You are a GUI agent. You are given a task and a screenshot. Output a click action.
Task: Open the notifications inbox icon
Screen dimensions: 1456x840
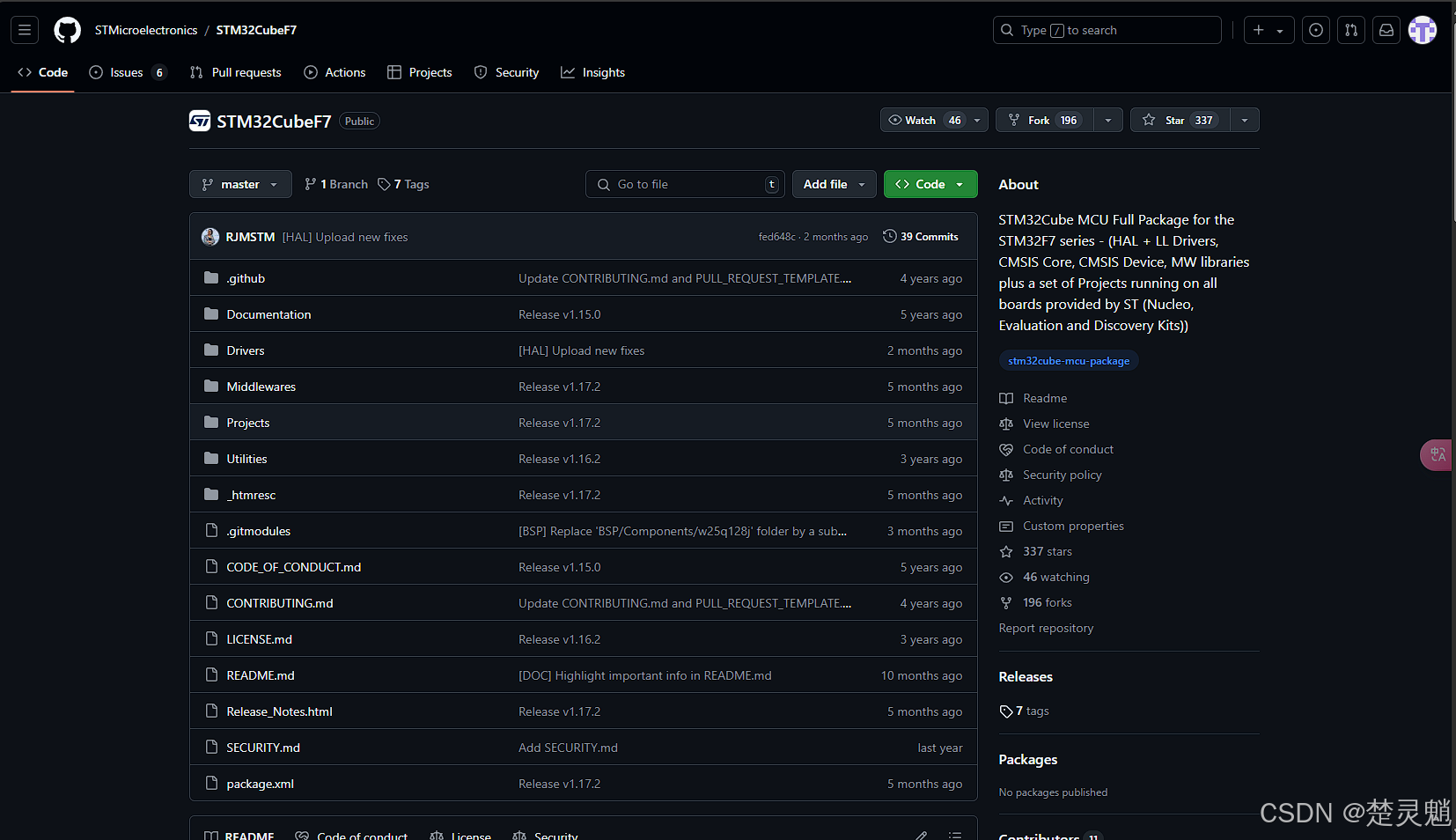coord(1386,30)
